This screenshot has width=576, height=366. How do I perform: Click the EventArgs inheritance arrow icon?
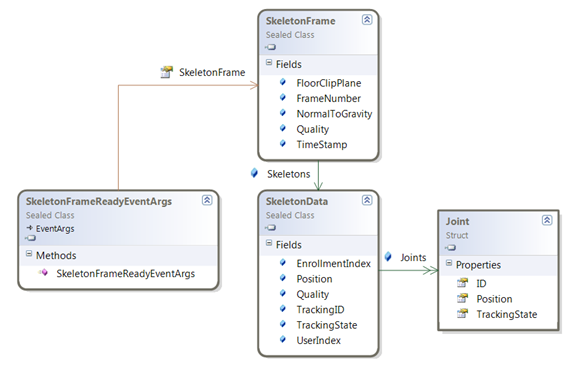tap(29, 228)
